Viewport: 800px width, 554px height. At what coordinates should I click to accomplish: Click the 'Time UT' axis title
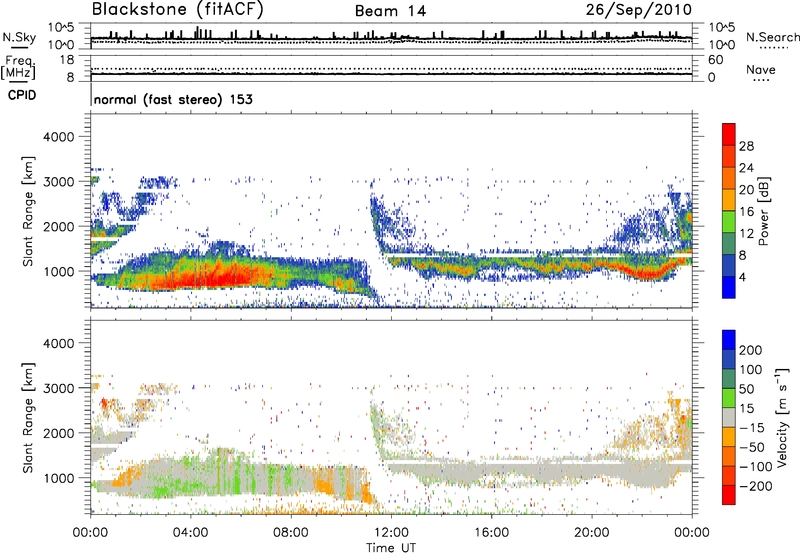coord(391,547)
